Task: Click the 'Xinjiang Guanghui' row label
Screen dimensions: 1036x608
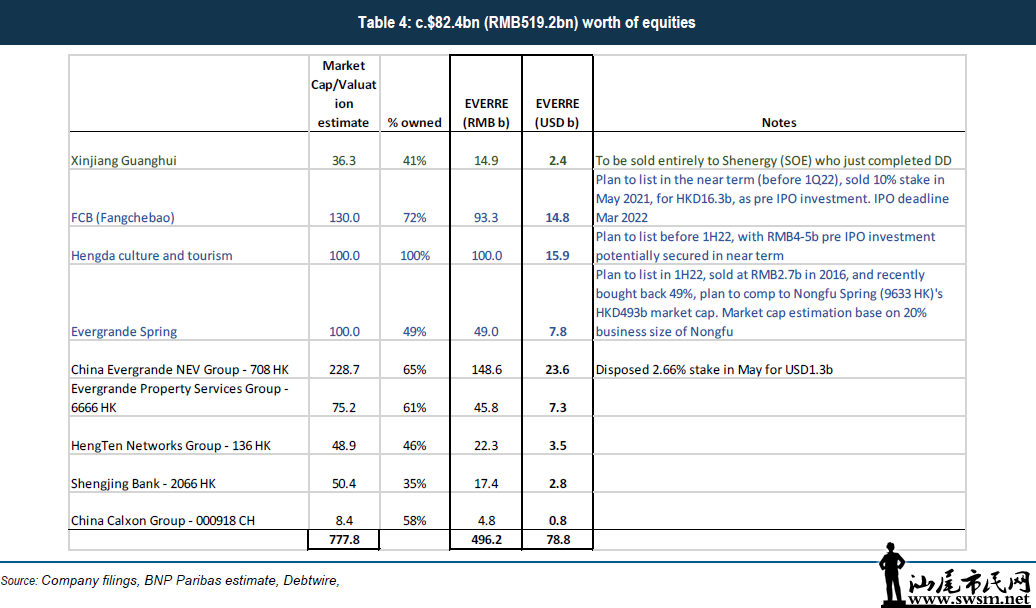Action: [x=124, y=161]
